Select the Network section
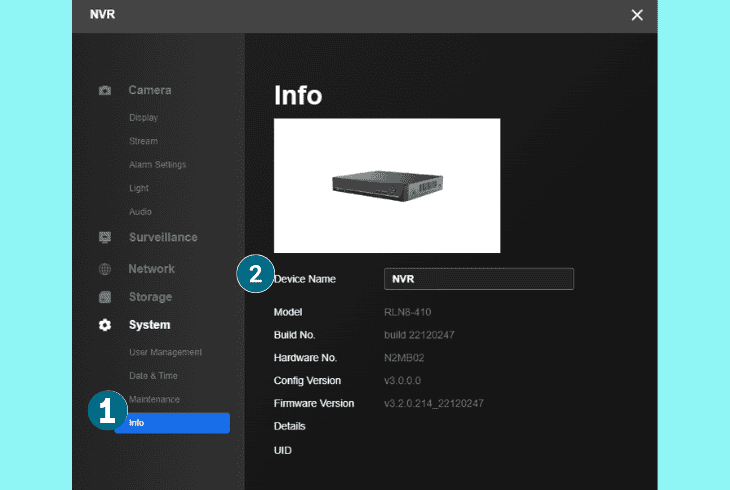This screenshot has width=730, height=490. tap(151, 269)
